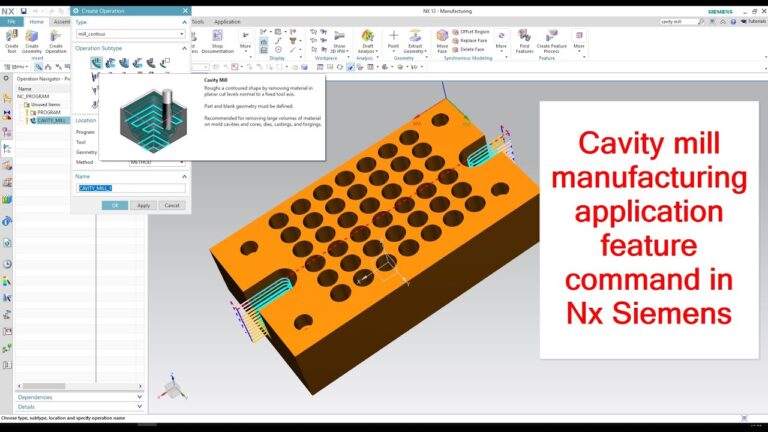Close the Create Operation dialog
The image size is (768, 432).
pos(185,11)
